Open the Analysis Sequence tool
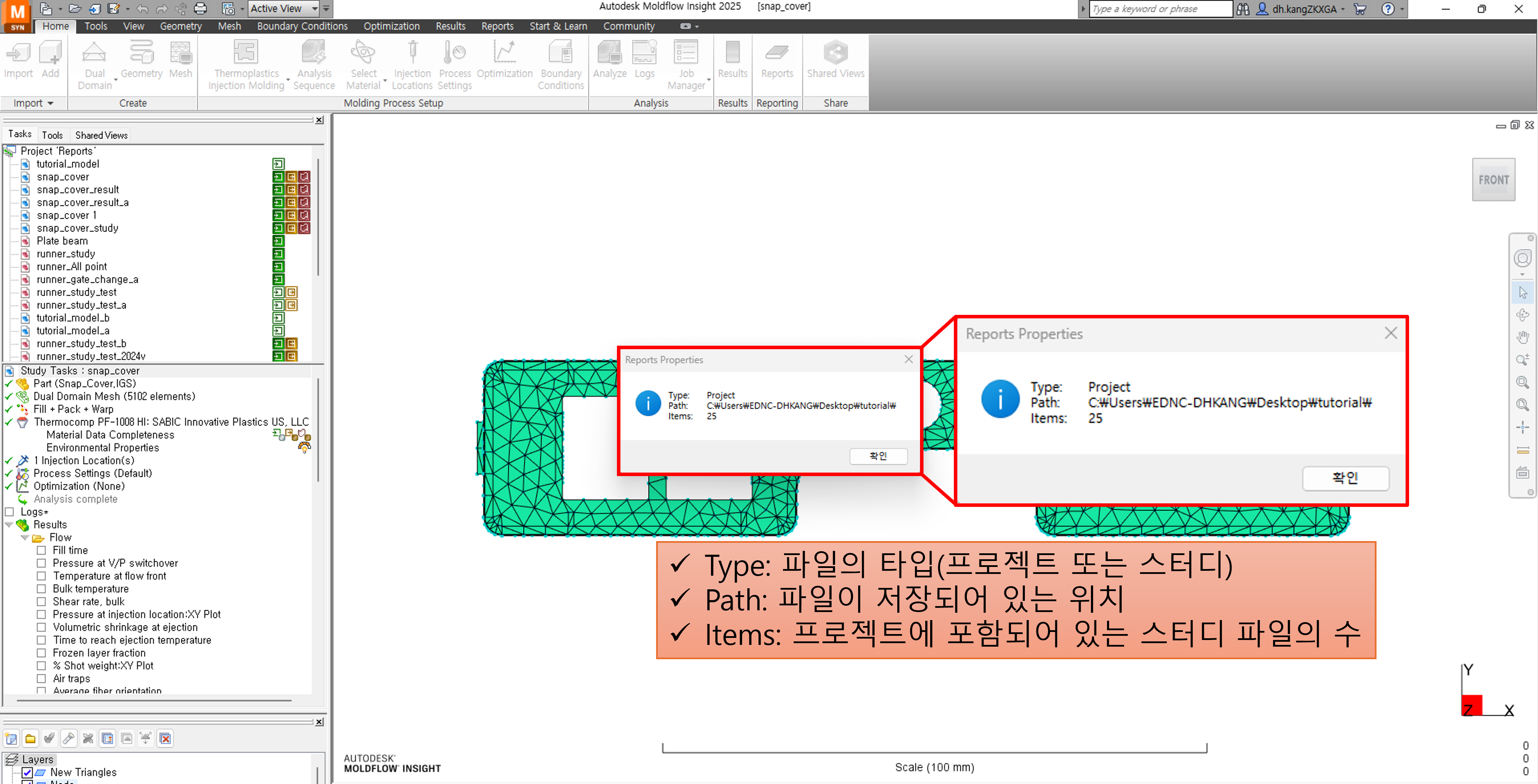 click(x=314, y=65)
